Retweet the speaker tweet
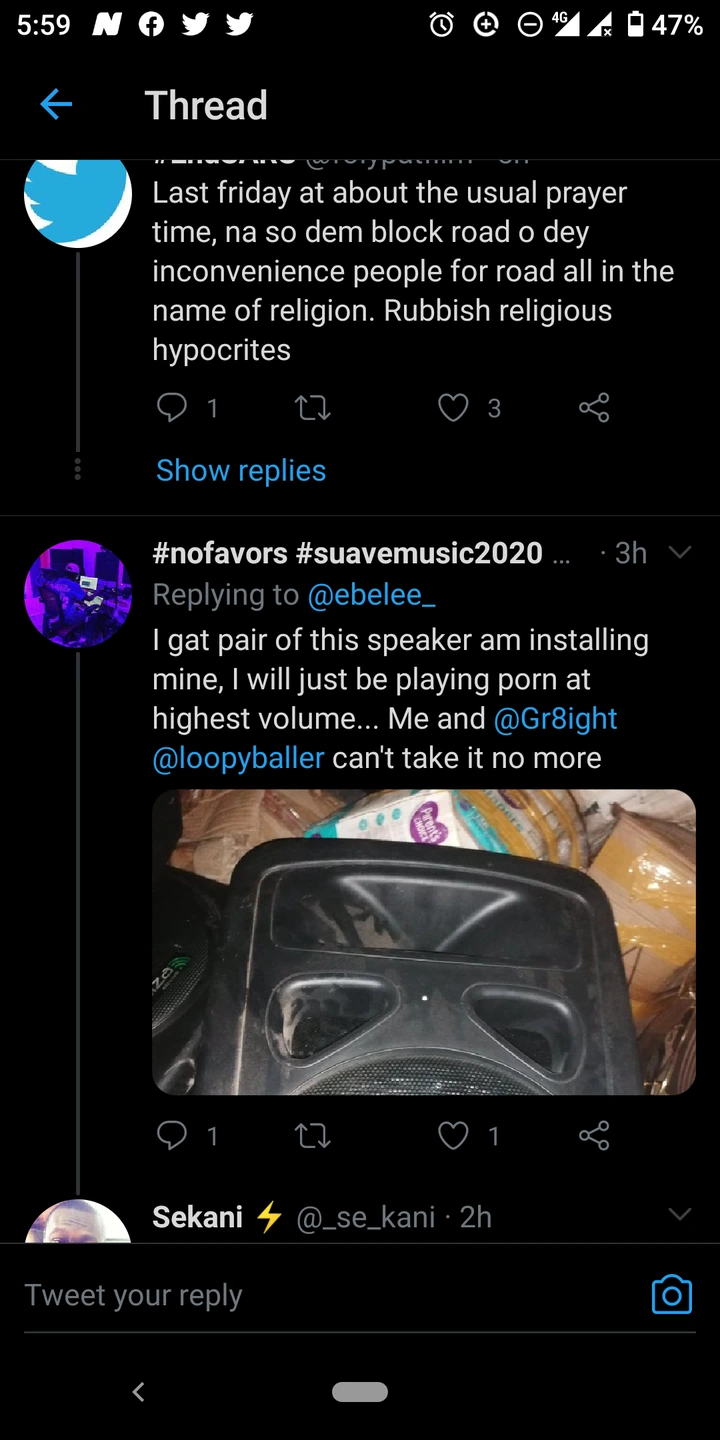 pos(313,1135)
